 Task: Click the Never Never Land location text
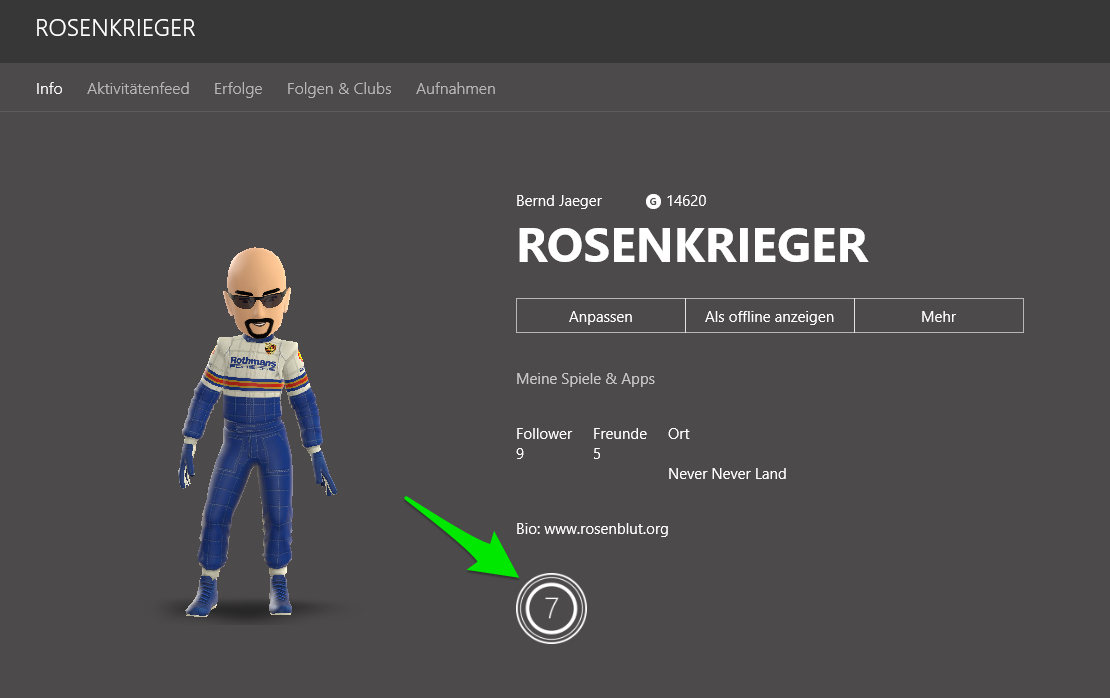[727, 474]
